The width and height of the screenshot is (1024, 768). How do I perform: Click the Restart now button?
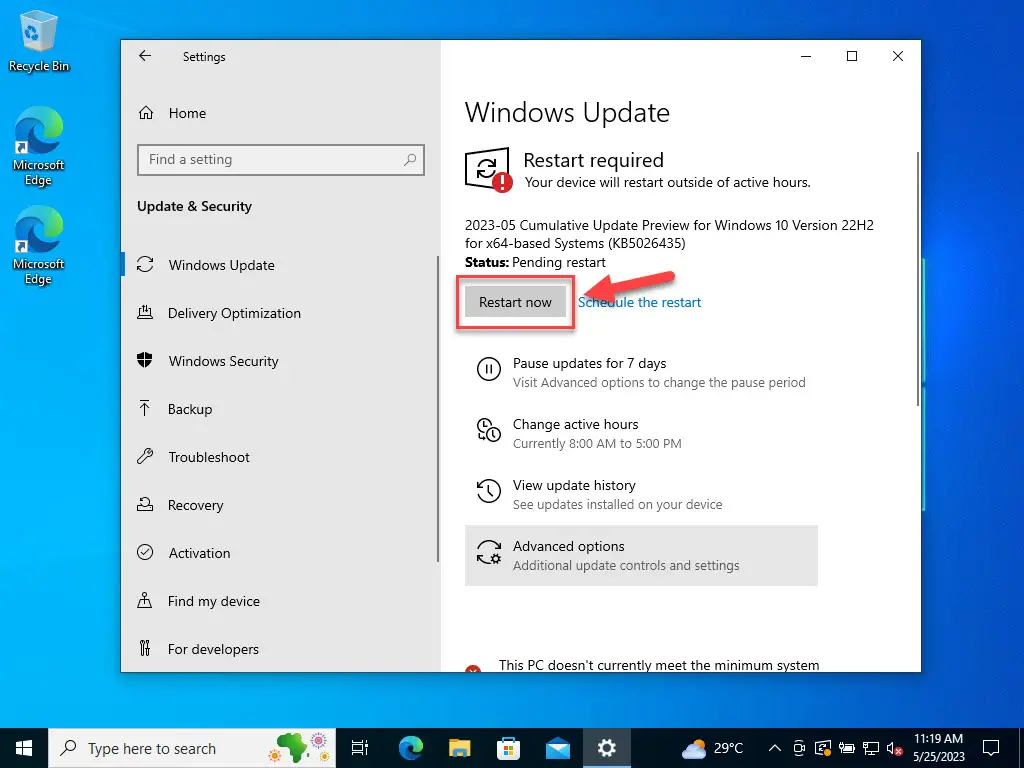pos(515,302)
